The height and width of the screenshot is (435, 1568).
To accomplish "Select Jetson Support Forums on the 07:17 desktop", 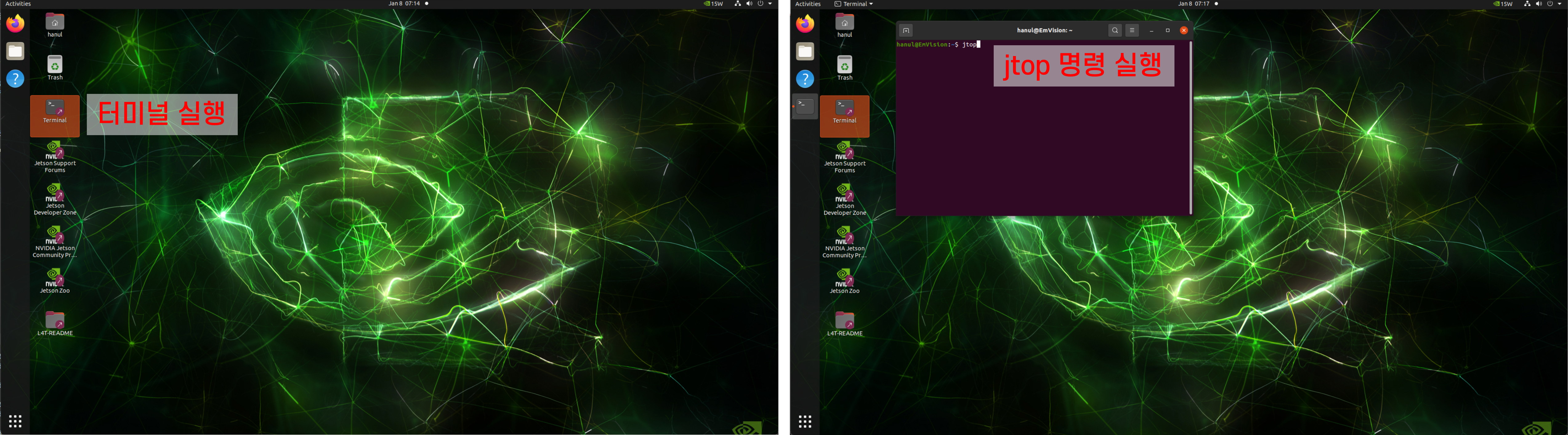I will click(x=844, y=157).
